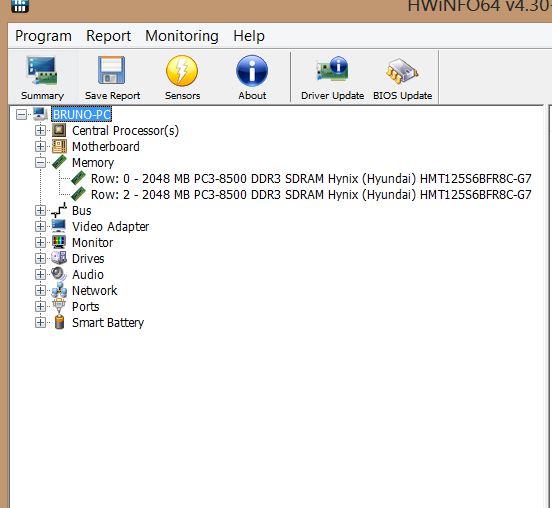
Task: Expand the Motherboard node
Action: coord(40,146)
